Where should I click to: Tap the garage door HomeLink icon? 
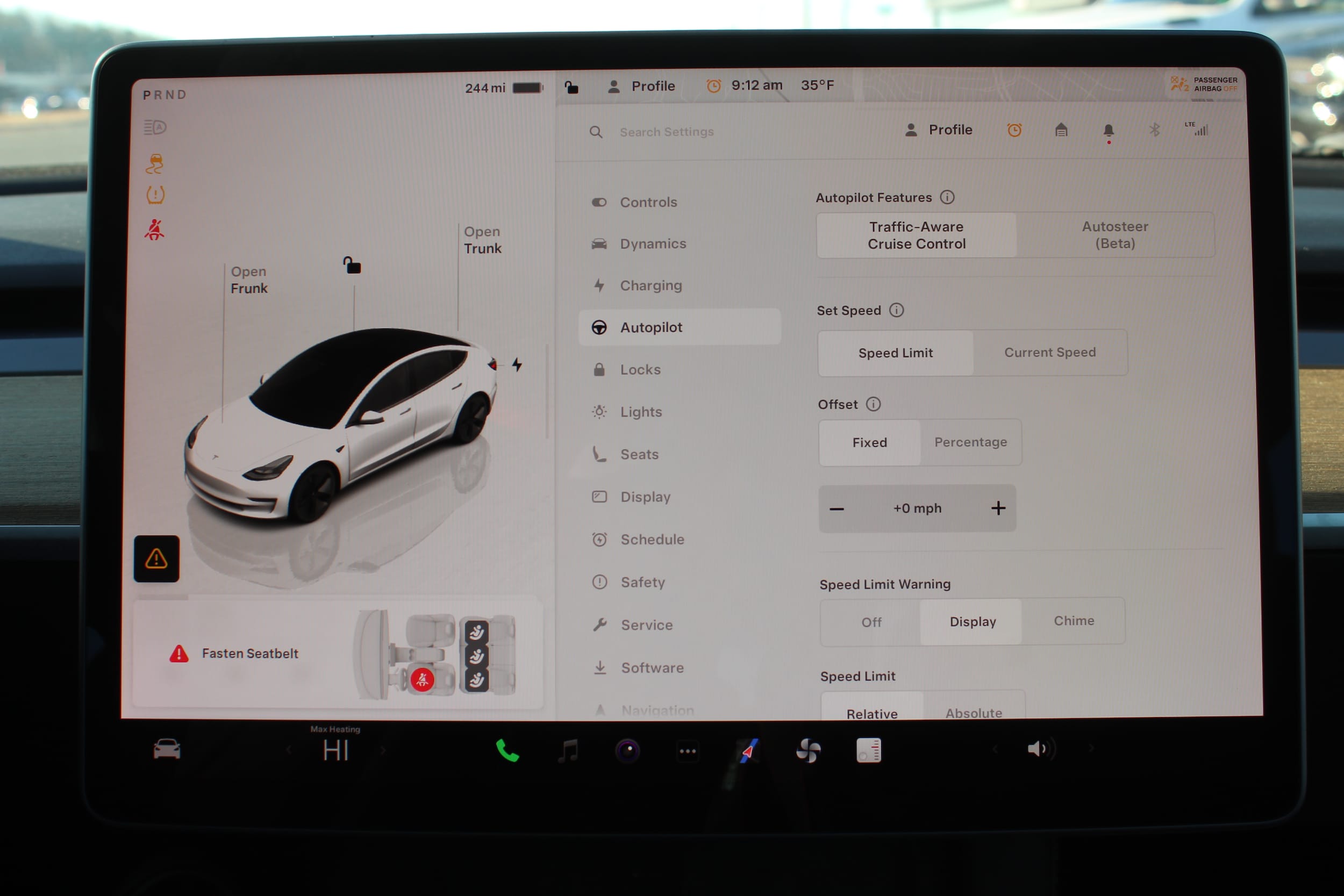point(1061,130)
